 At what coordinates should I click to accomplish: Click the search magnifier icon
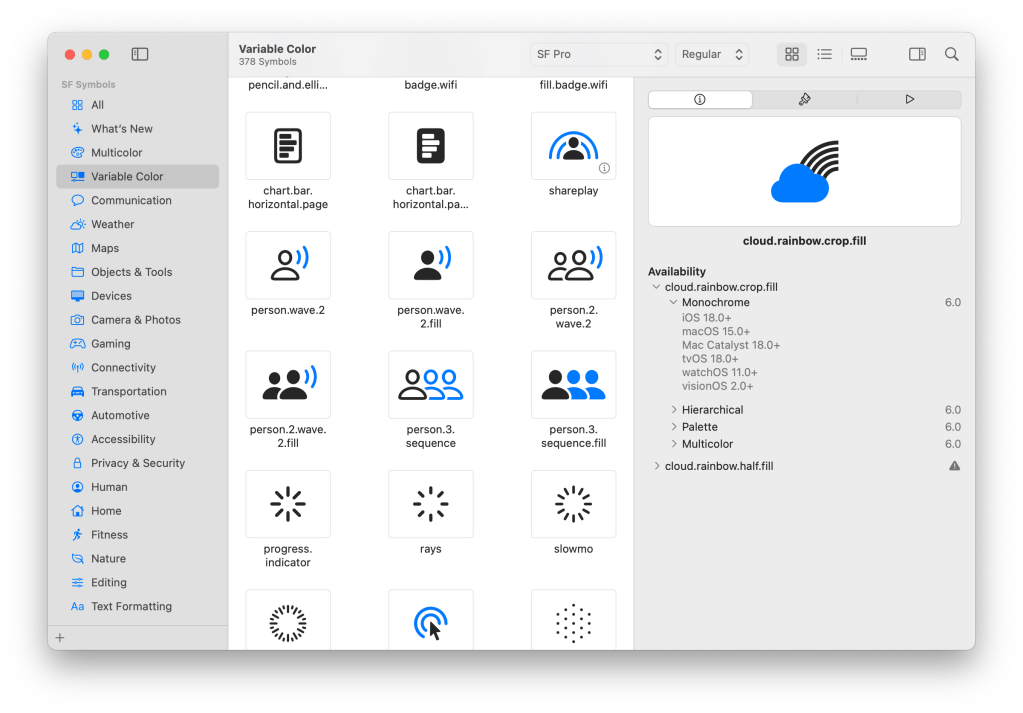[x=951, y=55]
